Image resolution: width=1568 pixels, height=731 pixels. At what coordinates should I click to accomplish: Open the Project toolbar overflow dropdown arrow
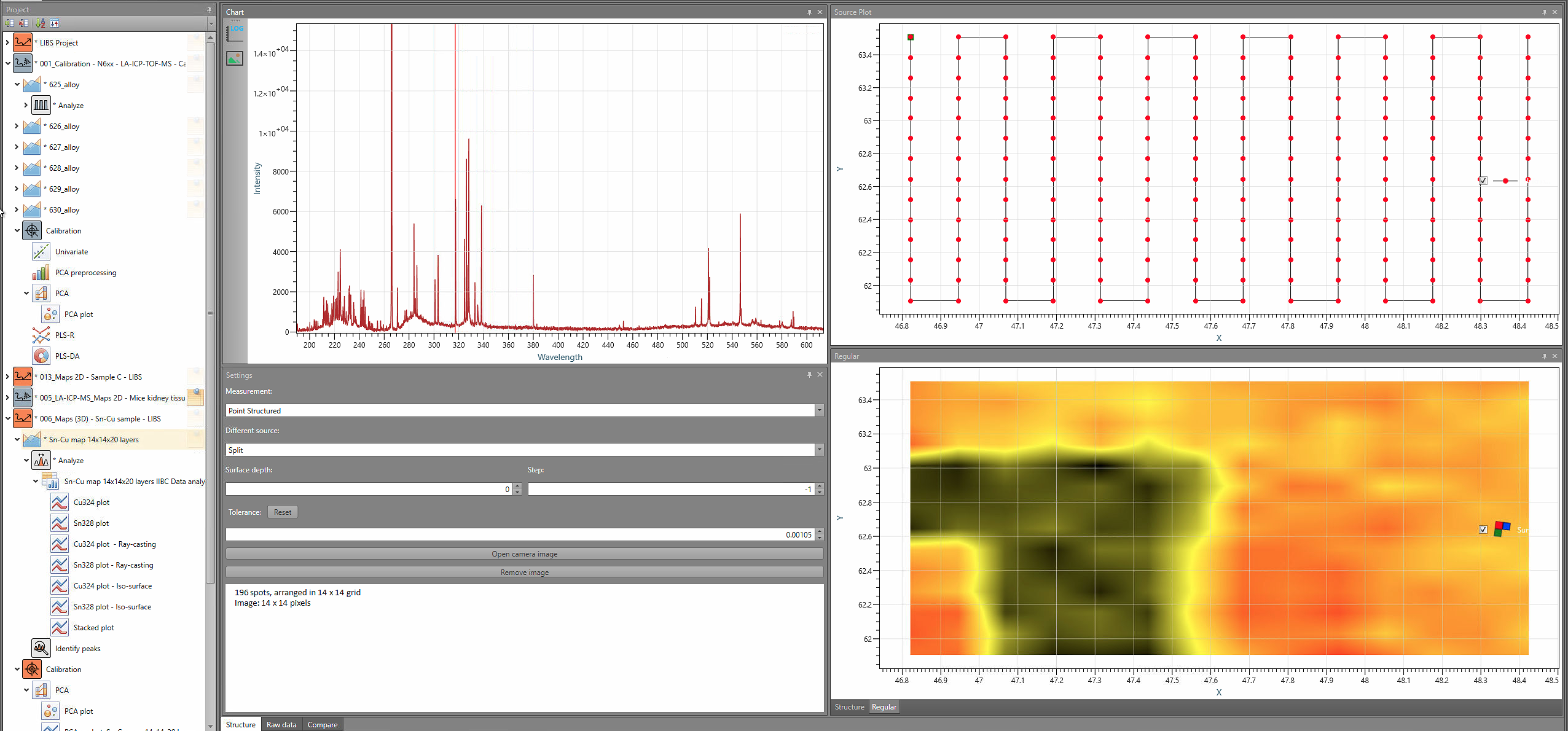211,23
